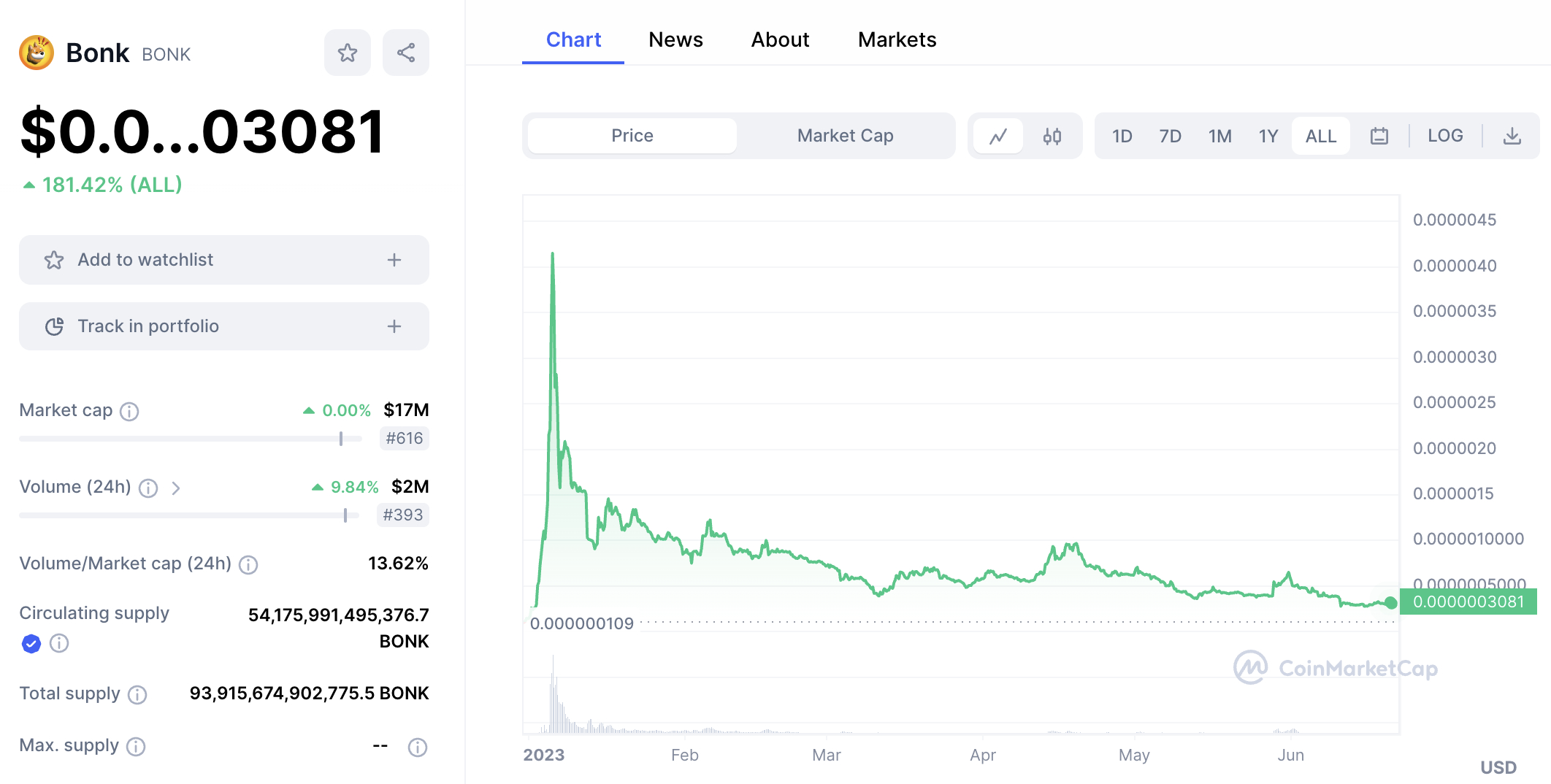Star Bonk as a favorite
The height and width of the screenshot is (784, 1551).
348,53
